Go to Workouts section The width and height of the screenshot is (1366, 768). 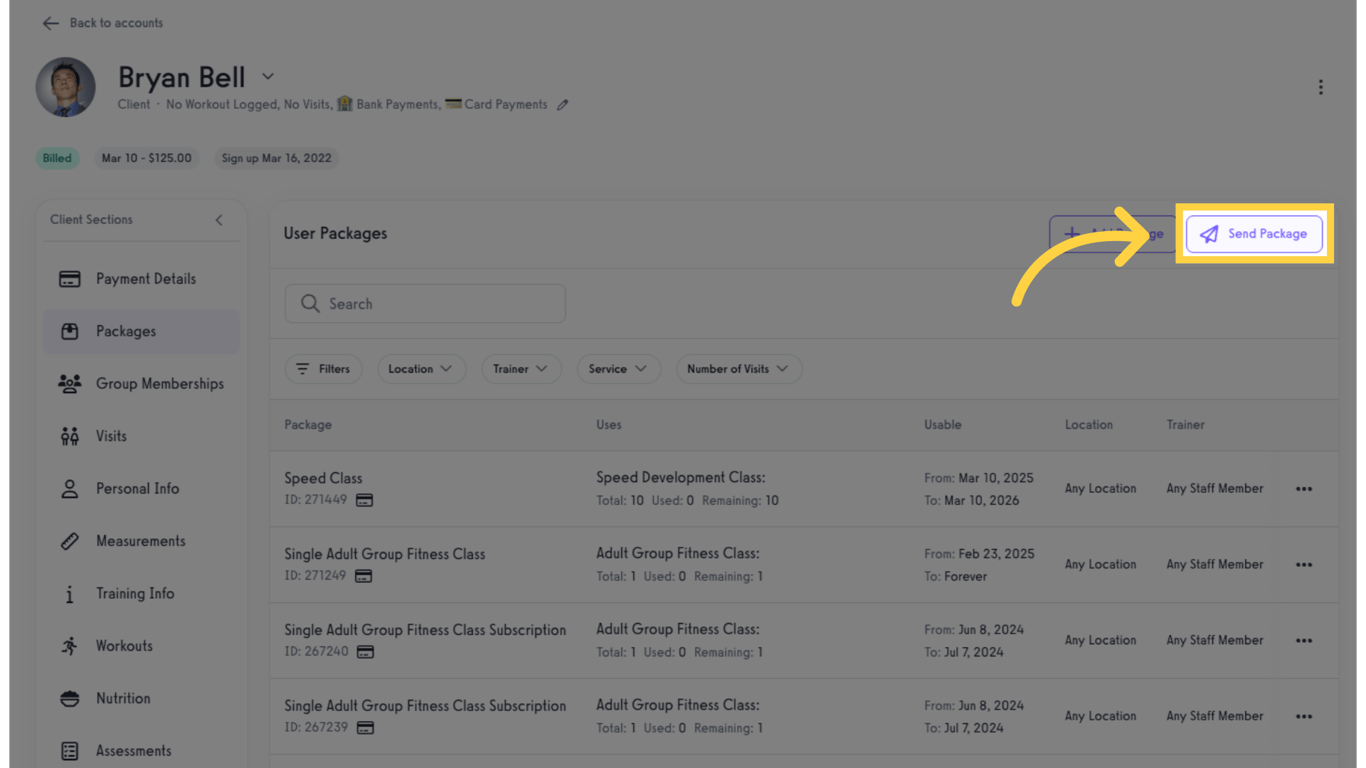pos(141,646)
